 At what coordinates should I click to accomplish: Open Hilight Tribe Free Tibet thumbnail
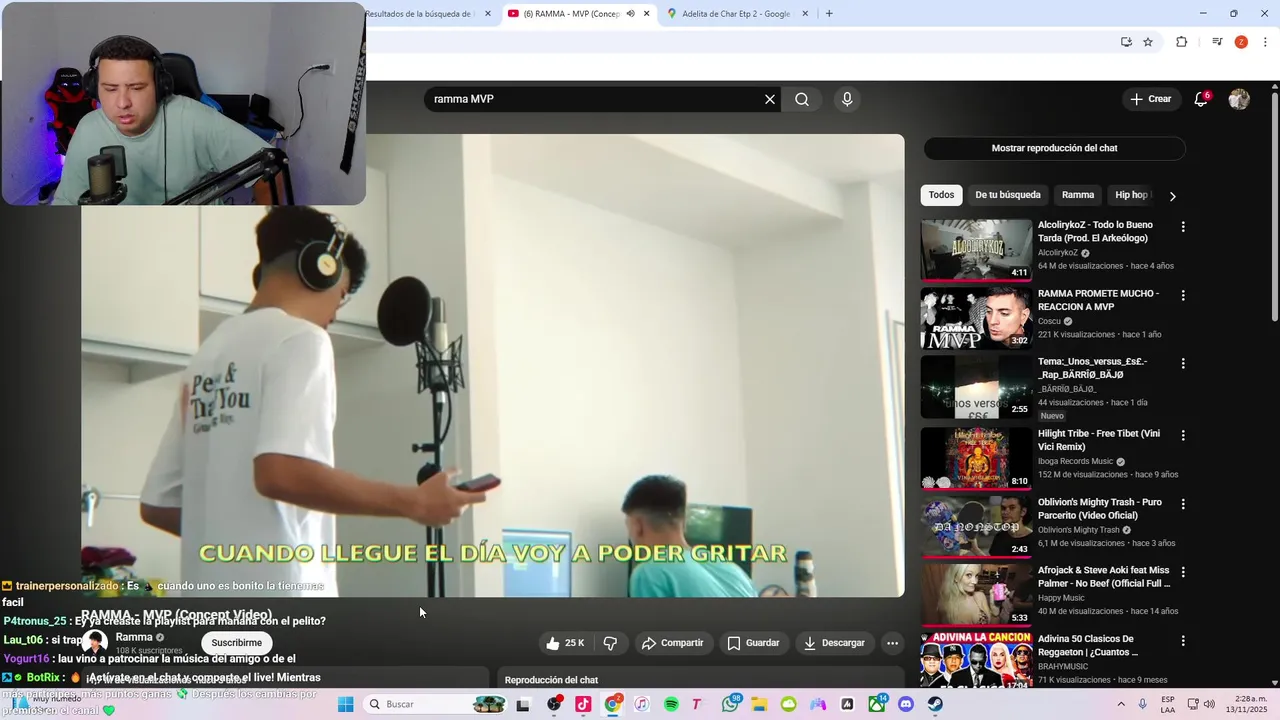point(976,458)
